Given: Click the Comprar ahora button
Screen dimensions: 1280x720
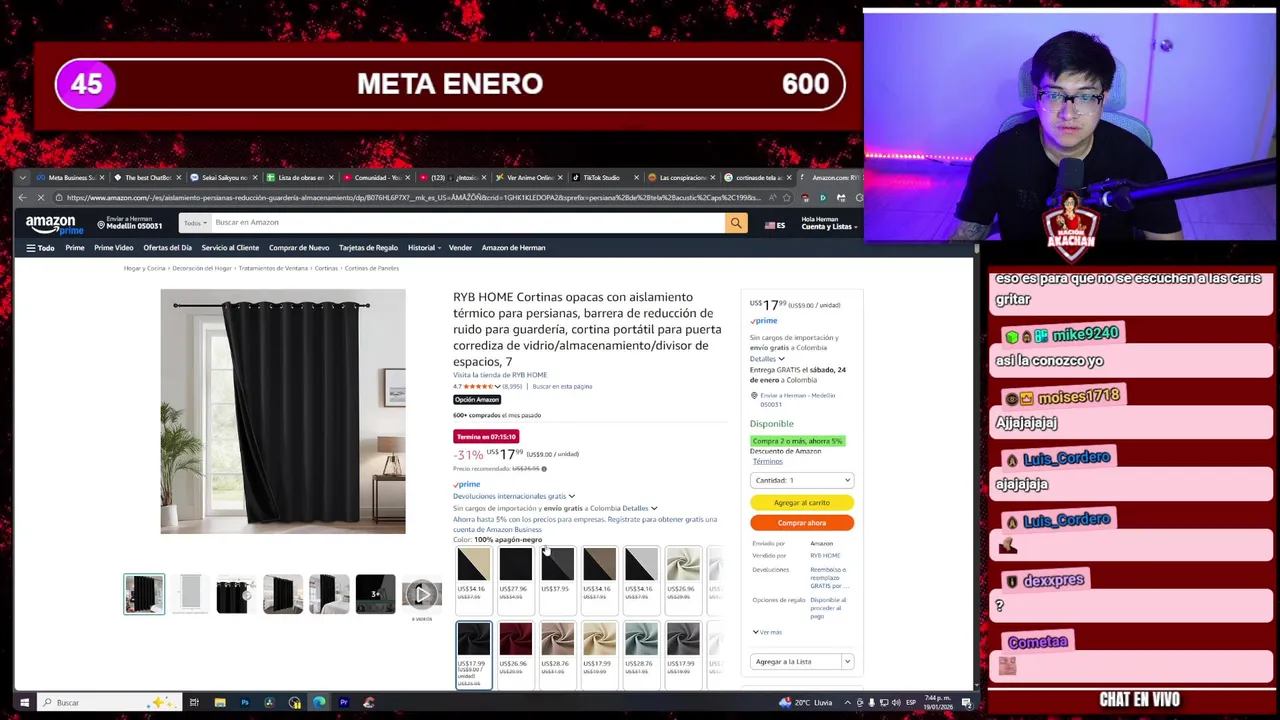Looking at the screenshot, I should [802, 523].
